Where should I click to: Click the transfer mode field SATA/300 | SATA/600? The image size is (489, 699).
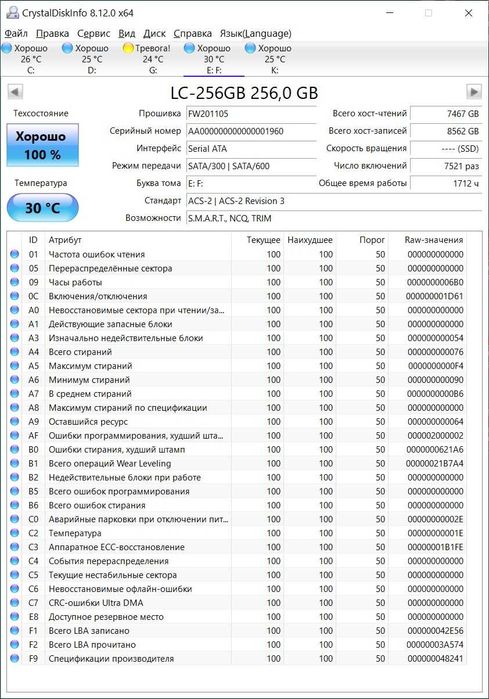(251, 166)
